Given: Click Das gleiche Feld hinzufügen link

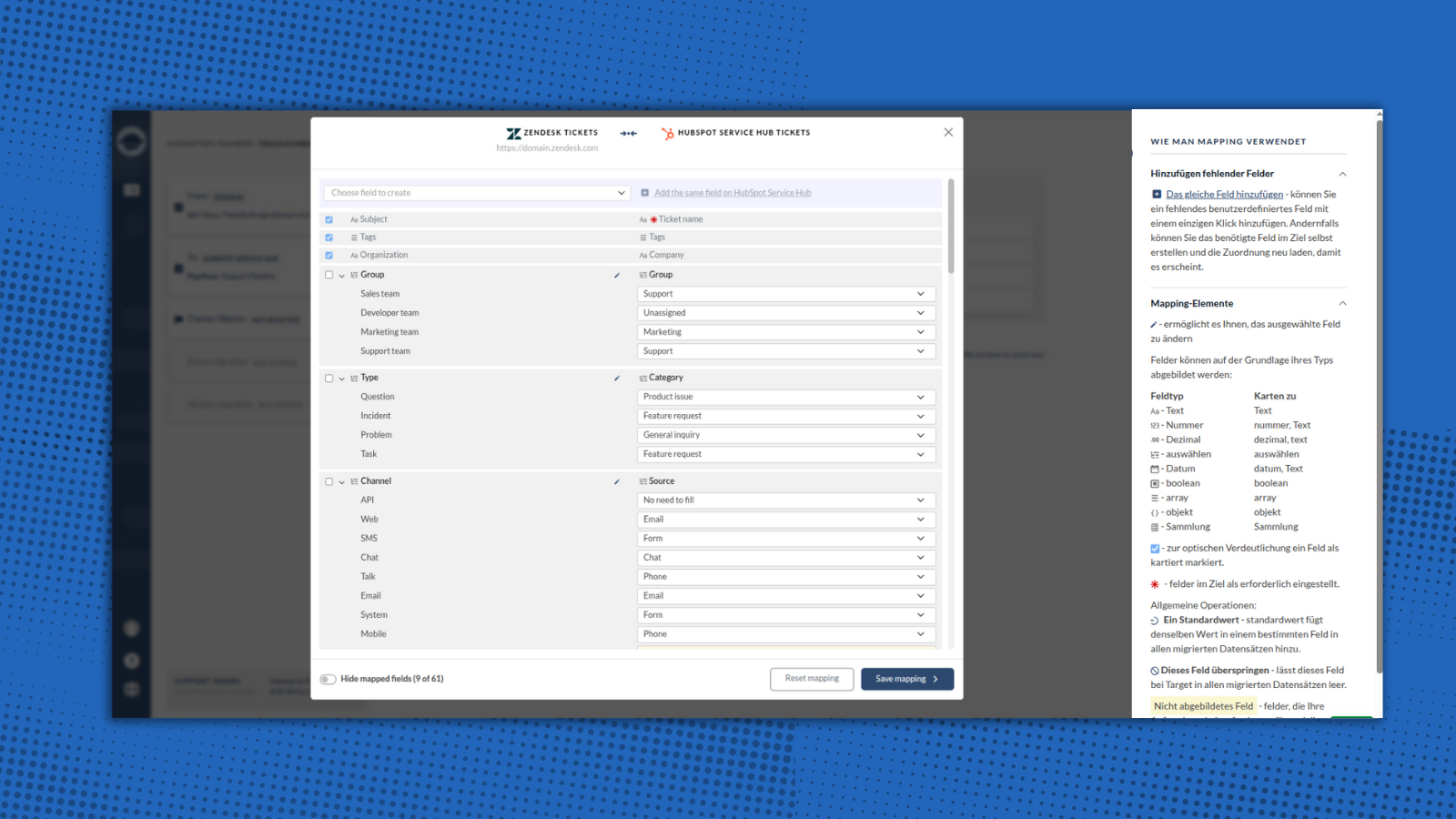Looking at the screenshot, I should (x=1224, y=195).
